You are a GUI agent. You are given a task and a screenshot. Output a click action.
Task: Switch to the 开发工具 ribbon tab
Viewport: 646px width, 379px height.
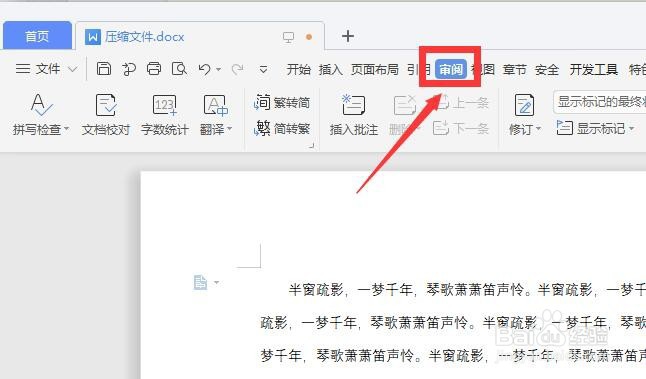[594, 69]
